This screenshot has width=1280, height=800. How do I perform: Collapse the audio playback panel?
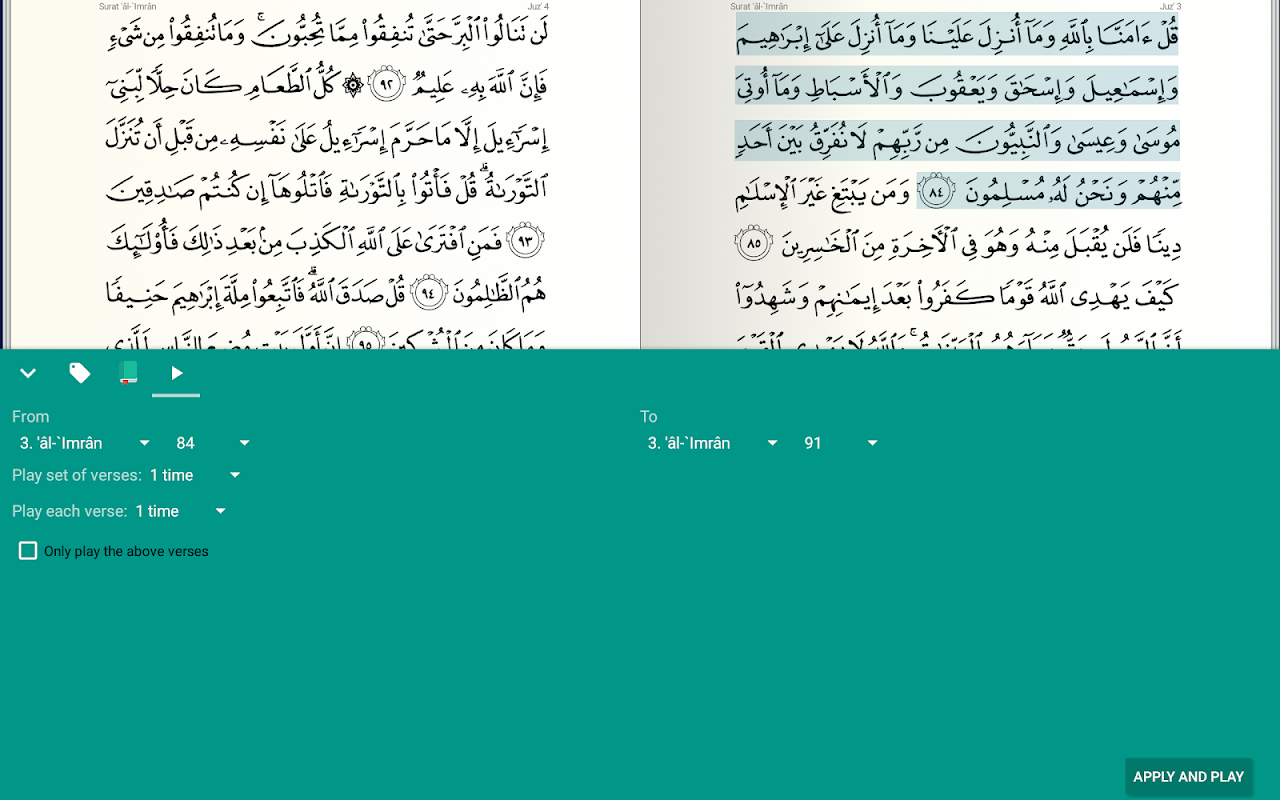[28, 372]
